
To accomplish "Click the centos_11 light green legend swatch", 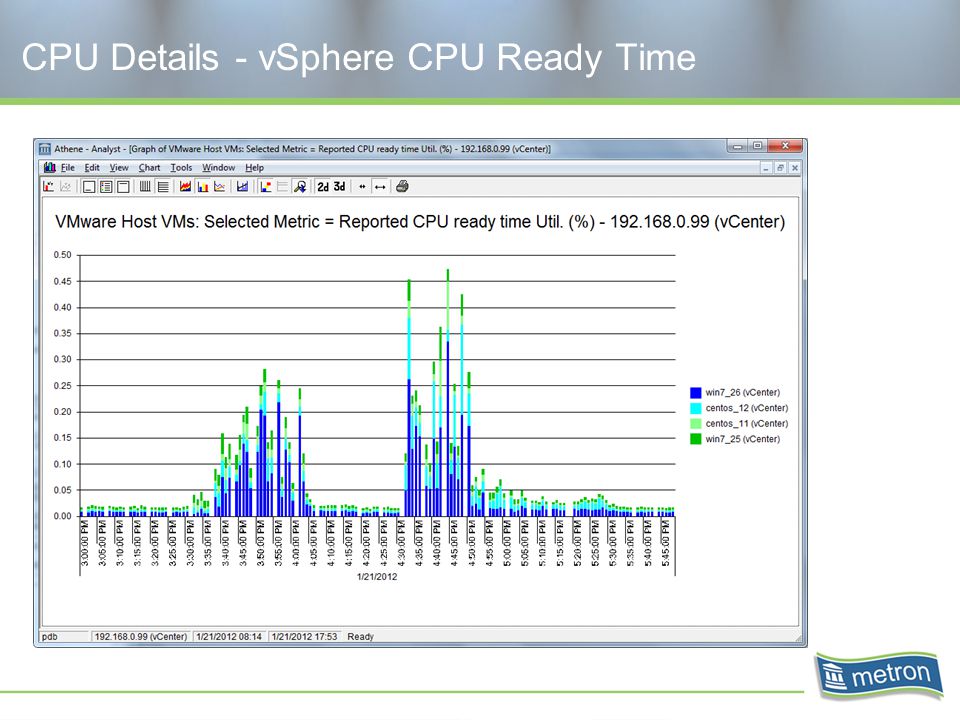I will click(696, 424).
